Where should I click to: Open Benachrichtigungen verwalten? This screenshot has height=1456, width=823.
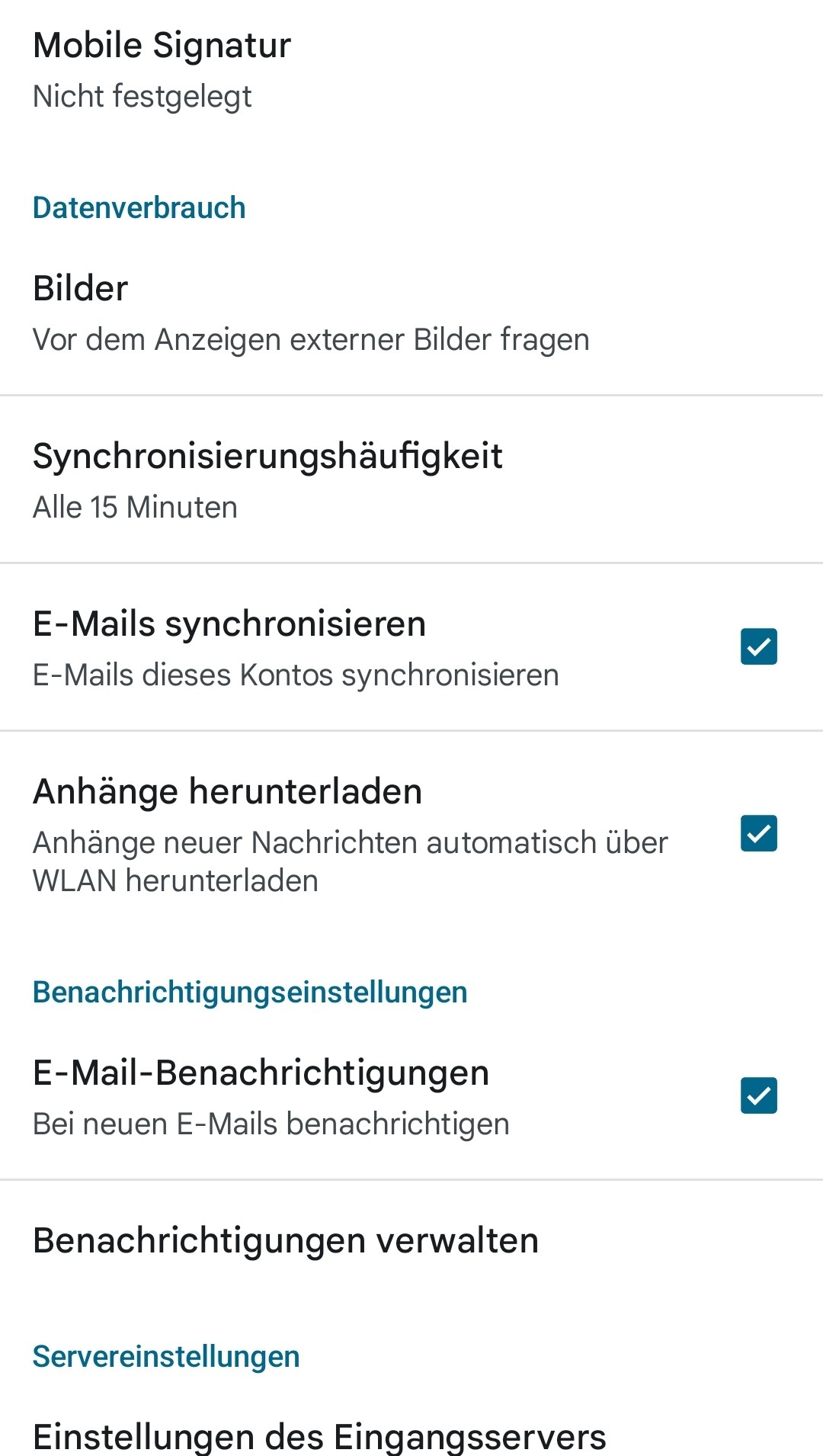286,1240
